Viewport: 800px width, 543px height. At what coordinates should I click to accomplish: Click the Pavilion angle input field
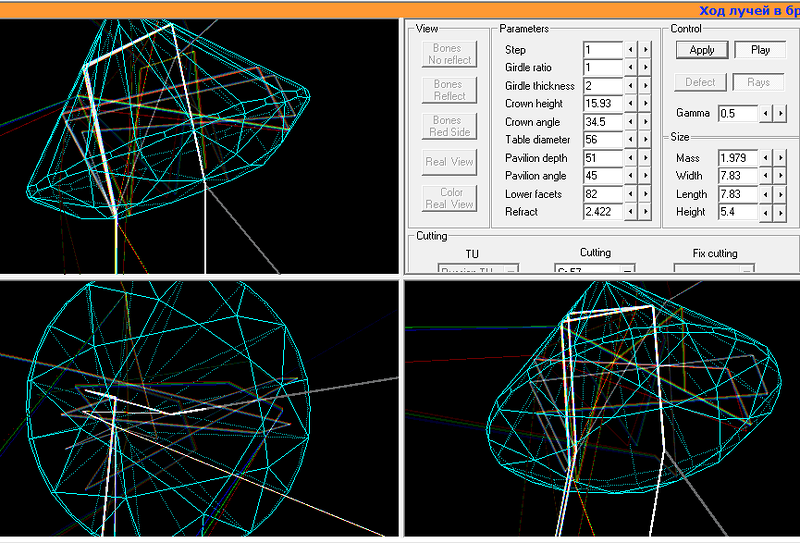[603, 175]
